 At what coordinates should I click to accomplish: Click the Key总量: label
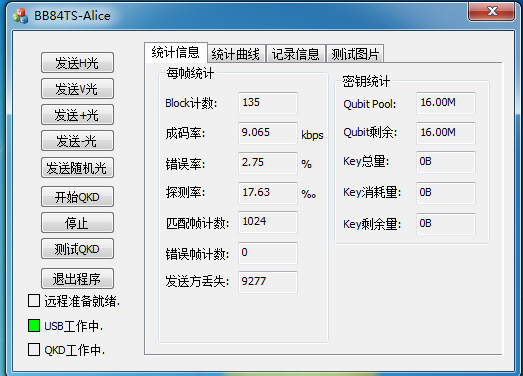tap(366, 161)
